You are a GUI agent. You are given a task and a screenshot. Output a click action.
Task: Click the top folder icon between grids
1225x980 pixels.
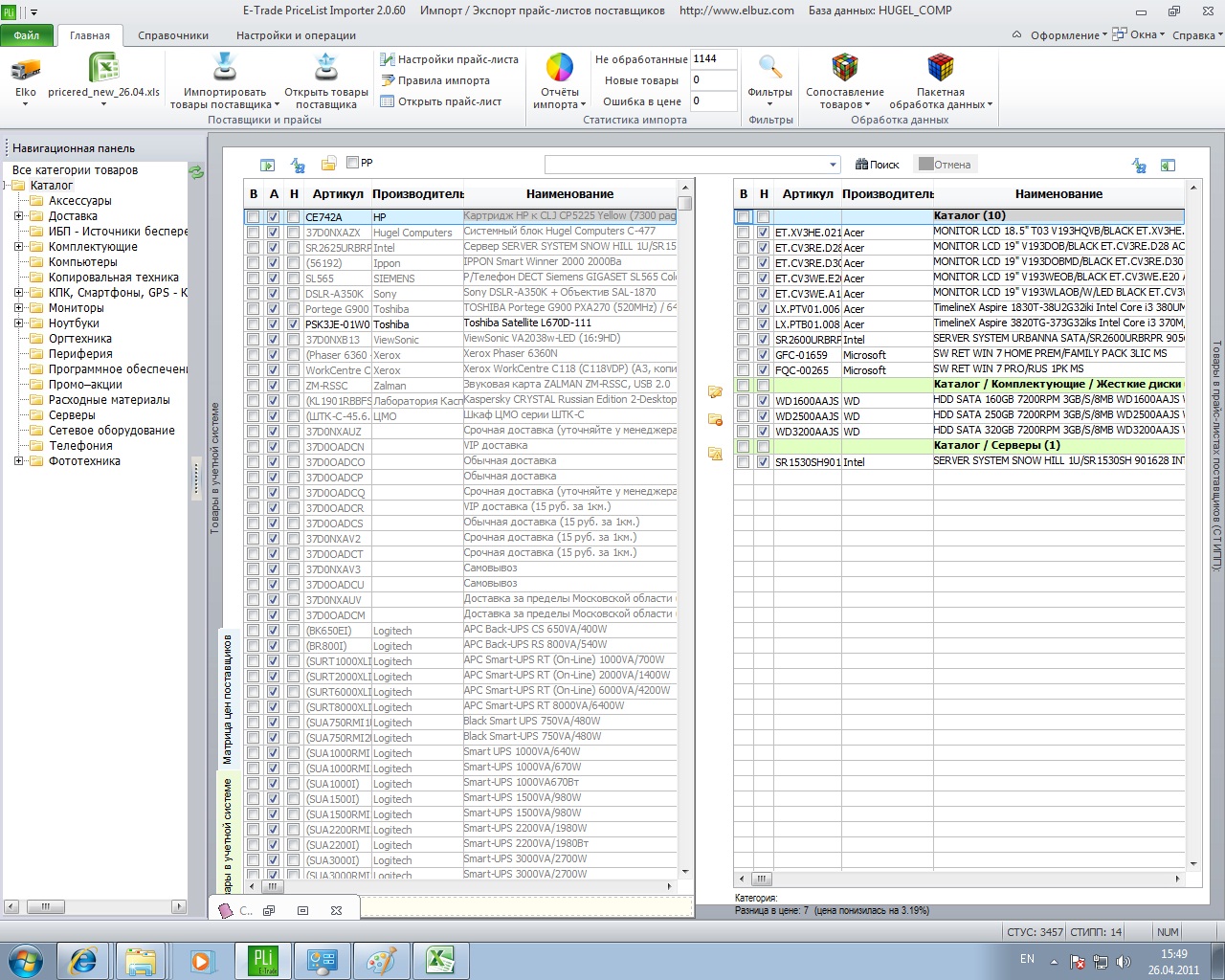coord(715,391)
